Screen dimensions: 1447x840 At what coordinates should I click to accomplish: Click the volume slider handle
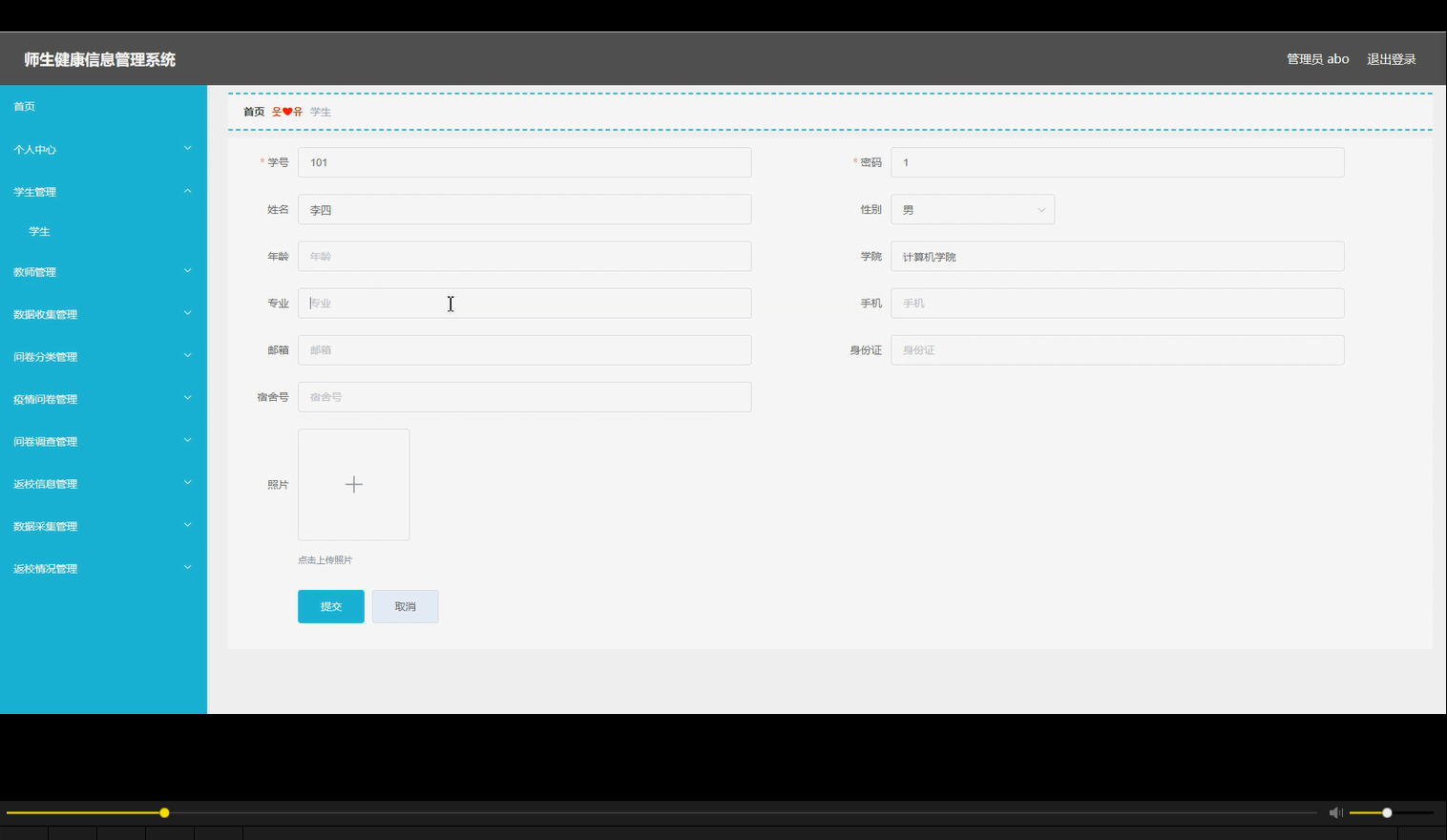pyautogui.click(x=1387, y=812)
